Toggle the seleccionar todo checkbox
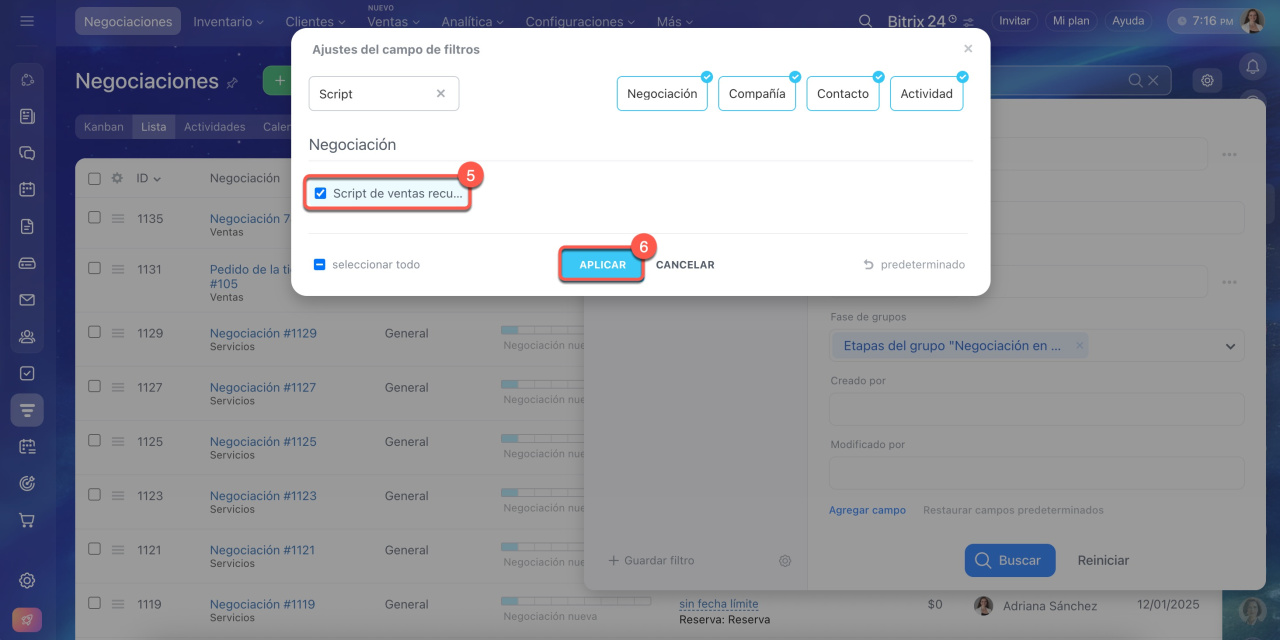The width and height of the screenshot is (1280, 640). coord(319,265)
